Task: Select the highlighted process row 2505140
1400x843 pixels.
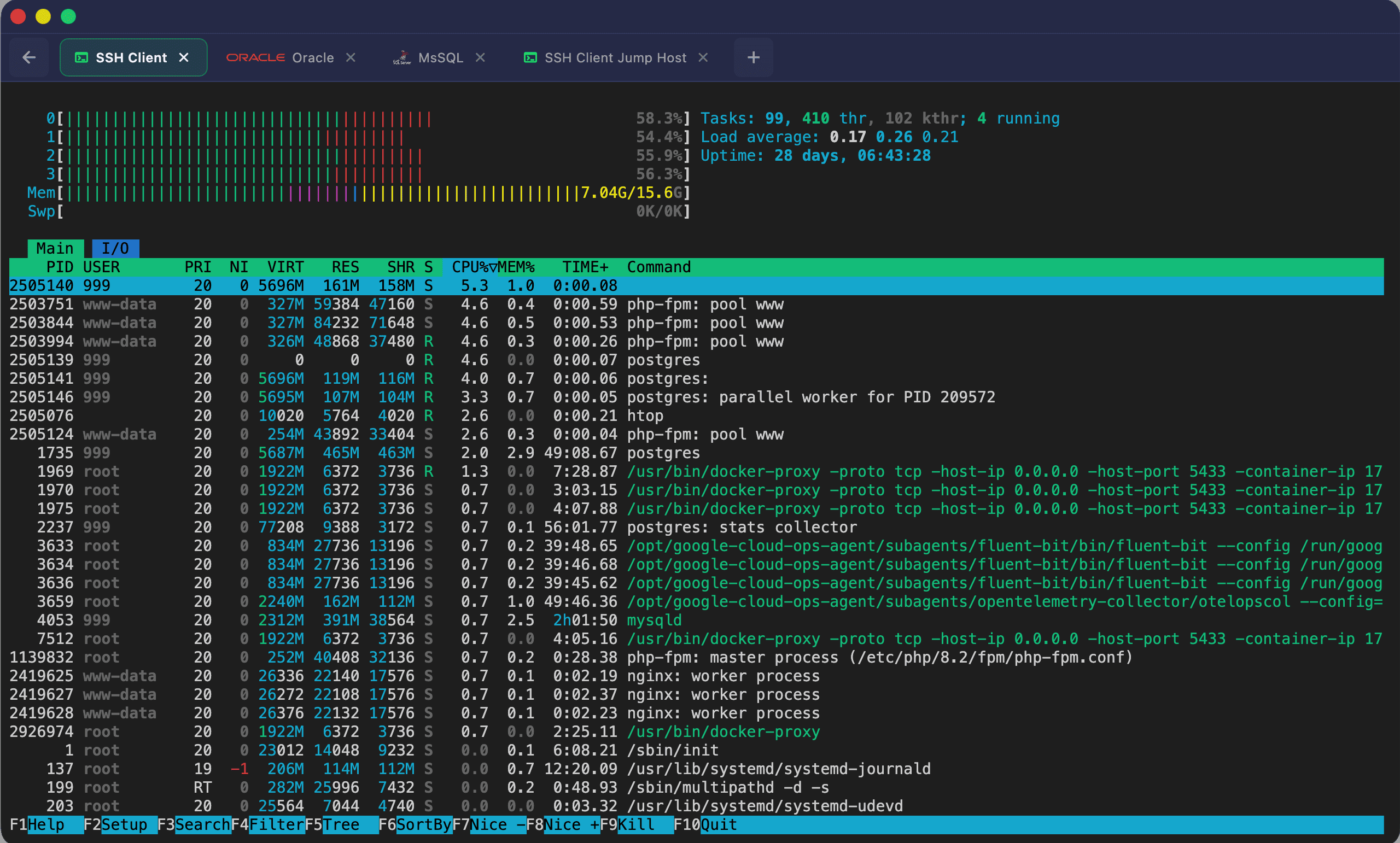Action: (x=696, y=285)
